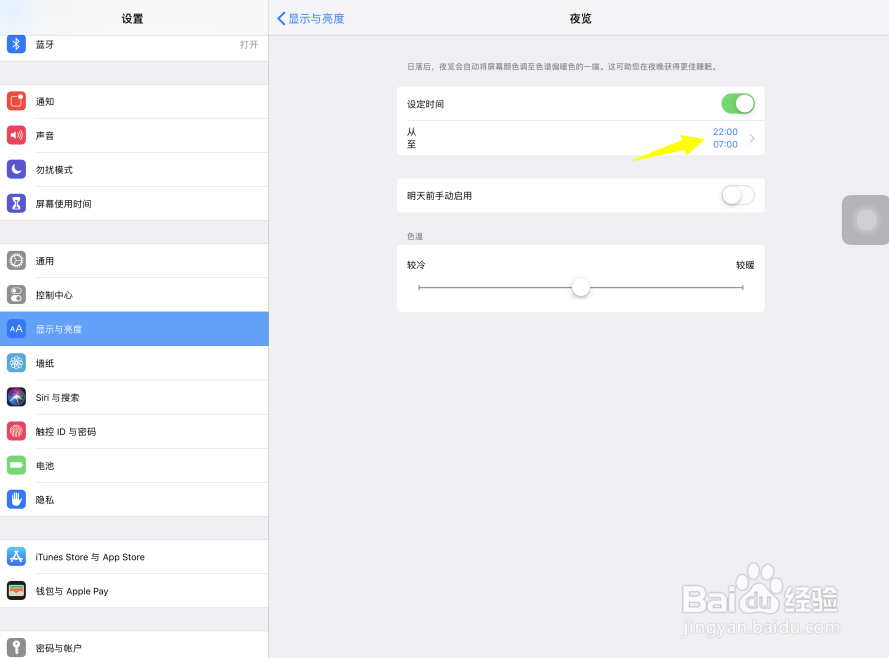
Task: Disable the 设定时间 schedule switch
Action: (x=738, y=104)
